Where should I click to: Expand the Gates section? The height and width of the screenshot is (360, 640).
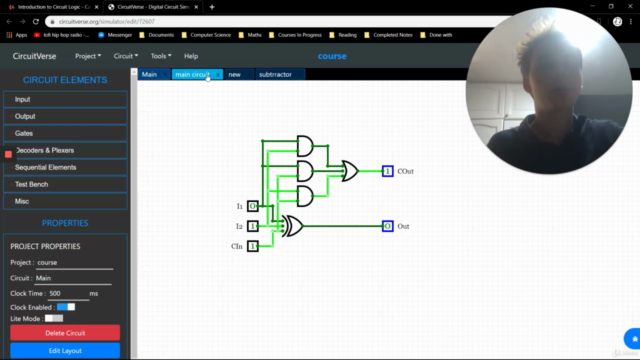pyautogui.click(x=65, y=133)
